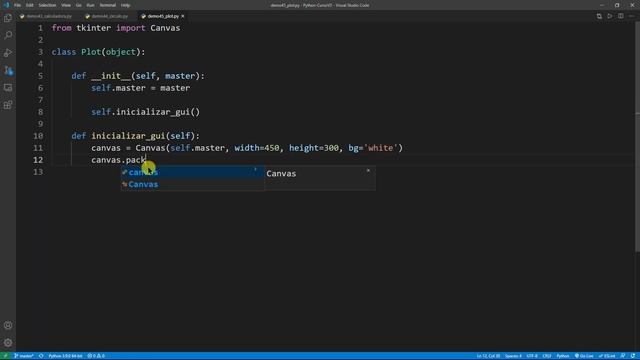Click line number 3 in gutter
Screen dimensions: 640x360
click(x=40, y=52)
